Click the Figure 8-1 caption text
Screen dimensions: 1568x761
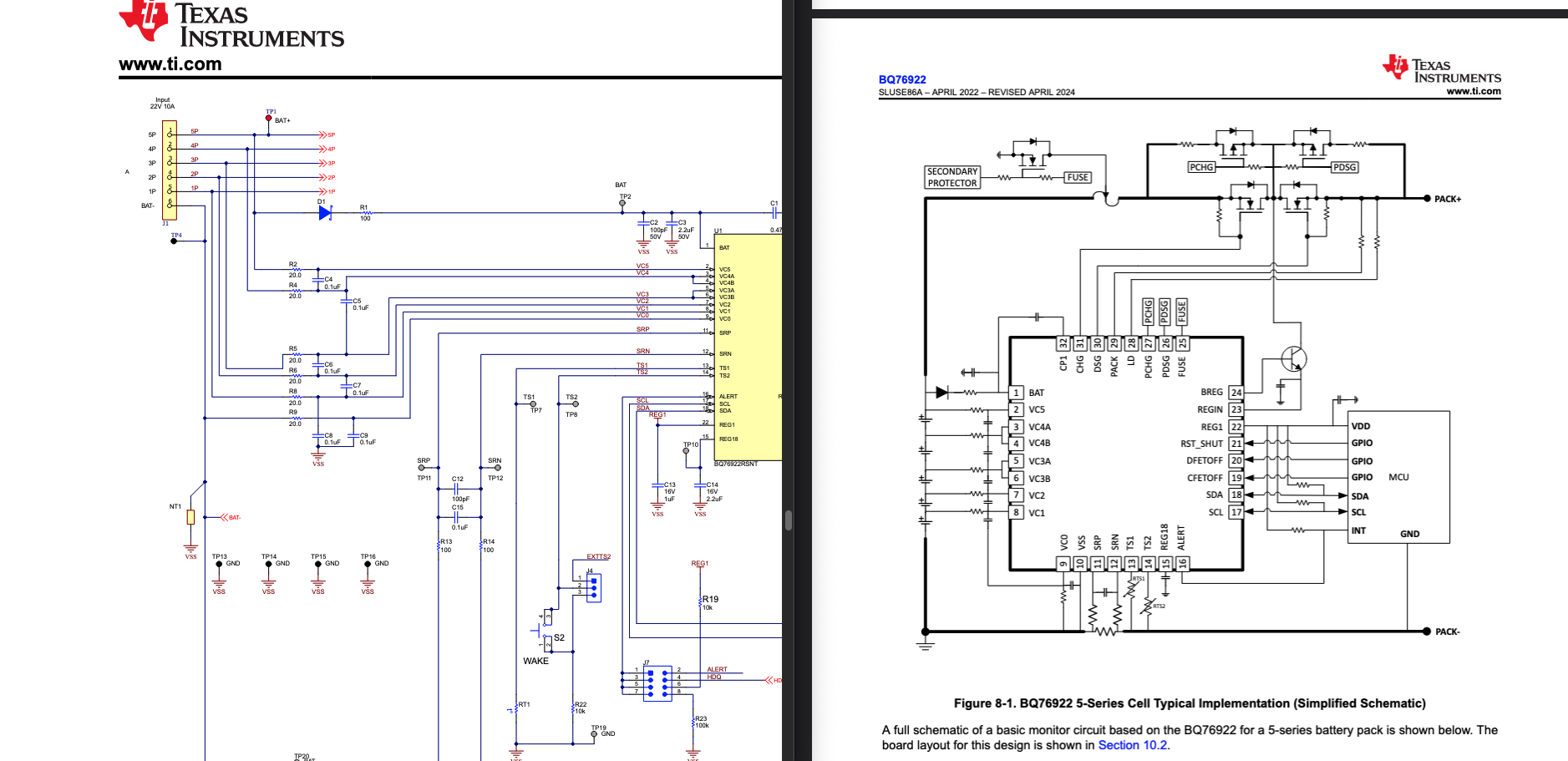coord(1190,703)
